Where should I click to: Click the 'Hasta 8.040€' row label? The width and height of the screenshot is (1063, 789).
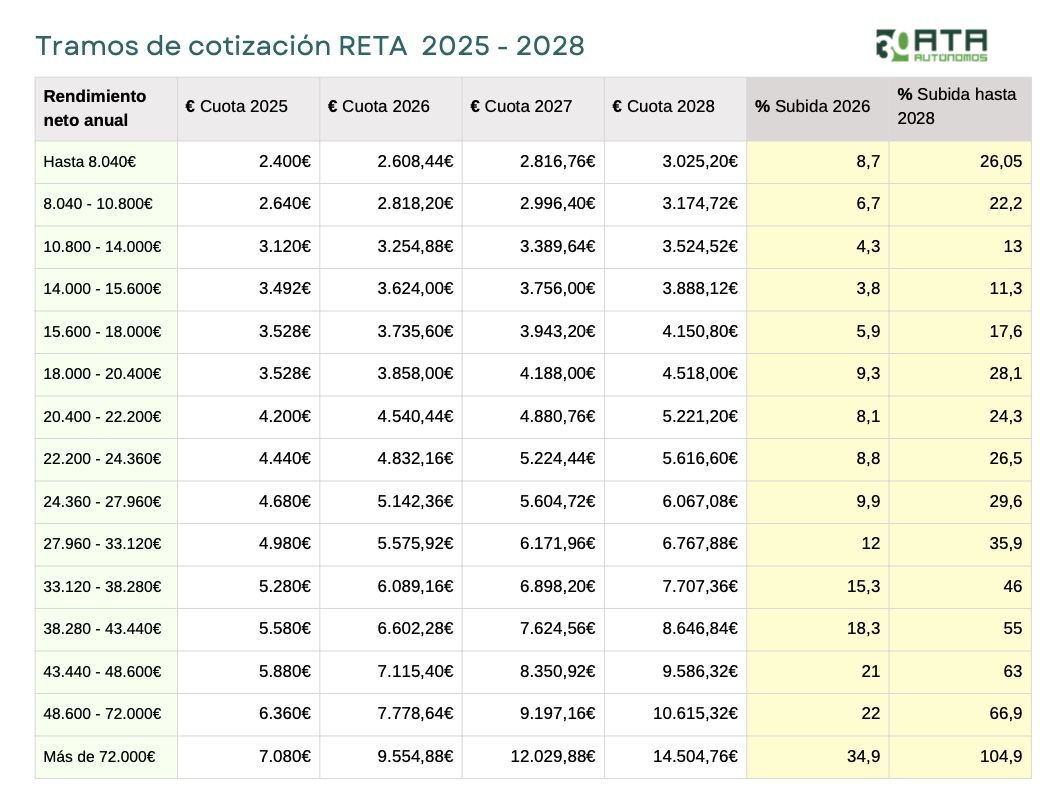[90, 161]
